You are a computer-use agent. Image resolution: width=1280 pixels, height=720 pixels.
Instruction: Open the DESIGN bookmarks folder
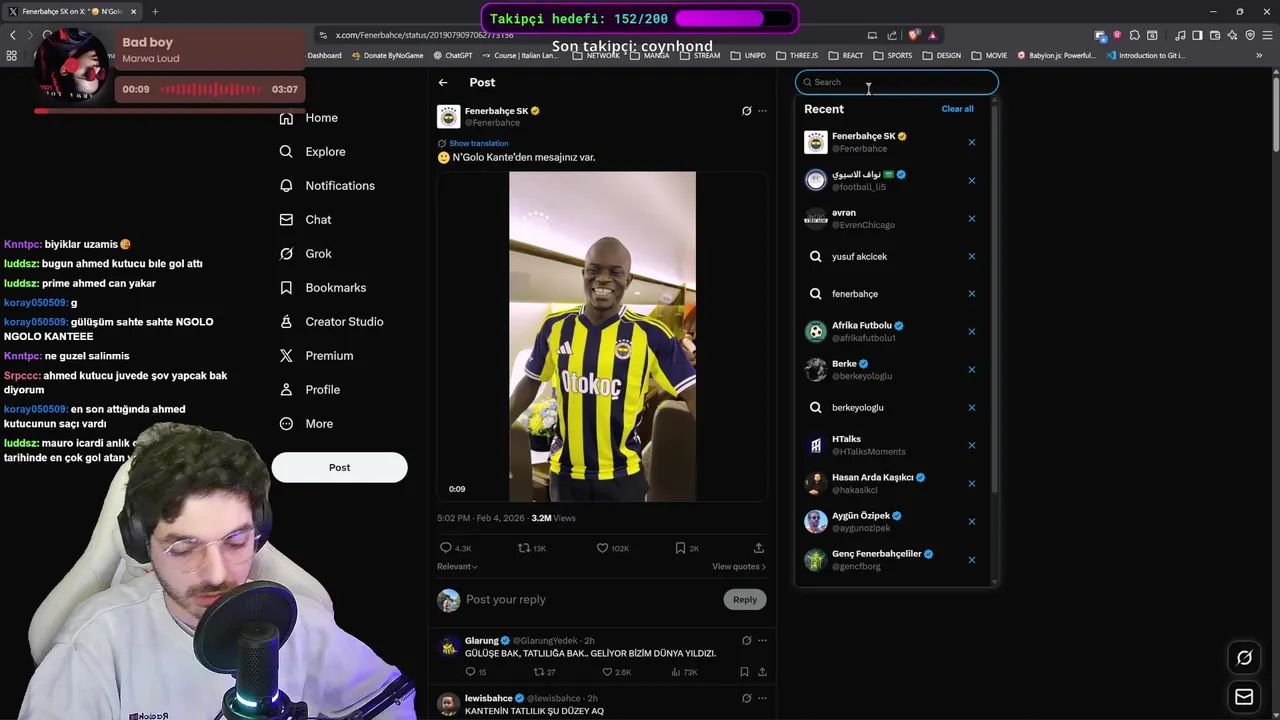(x=941, y=56)
